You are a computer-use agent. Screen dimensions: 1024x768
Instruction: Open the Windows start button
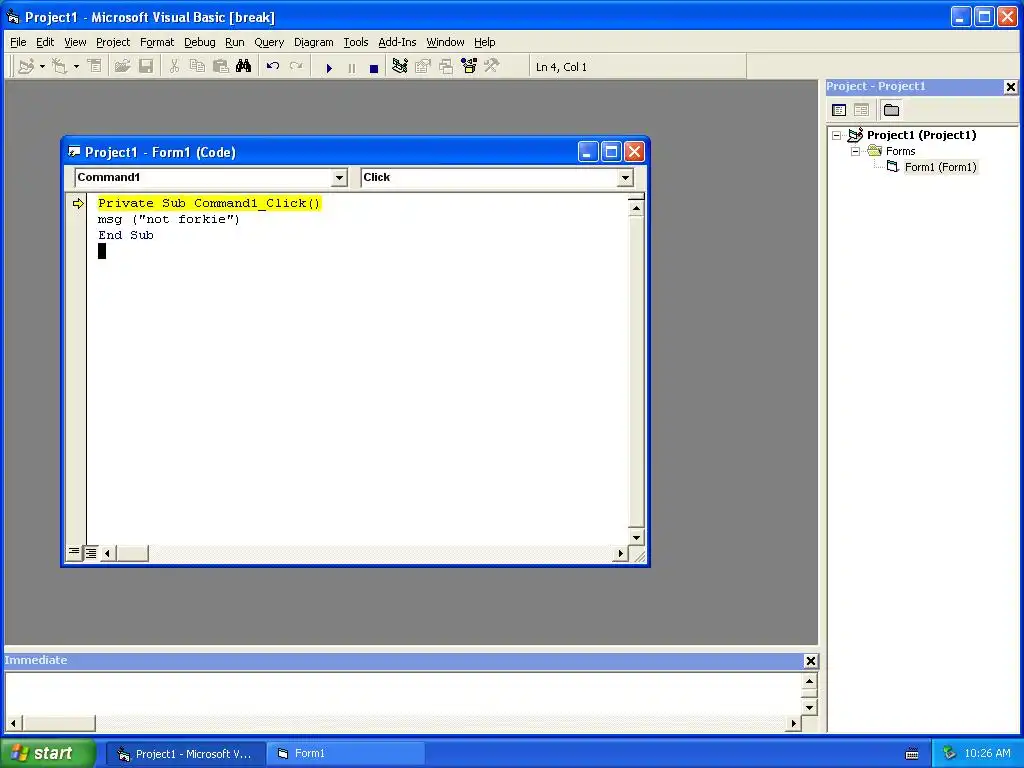pyautogui.click(x=48, y=753)
